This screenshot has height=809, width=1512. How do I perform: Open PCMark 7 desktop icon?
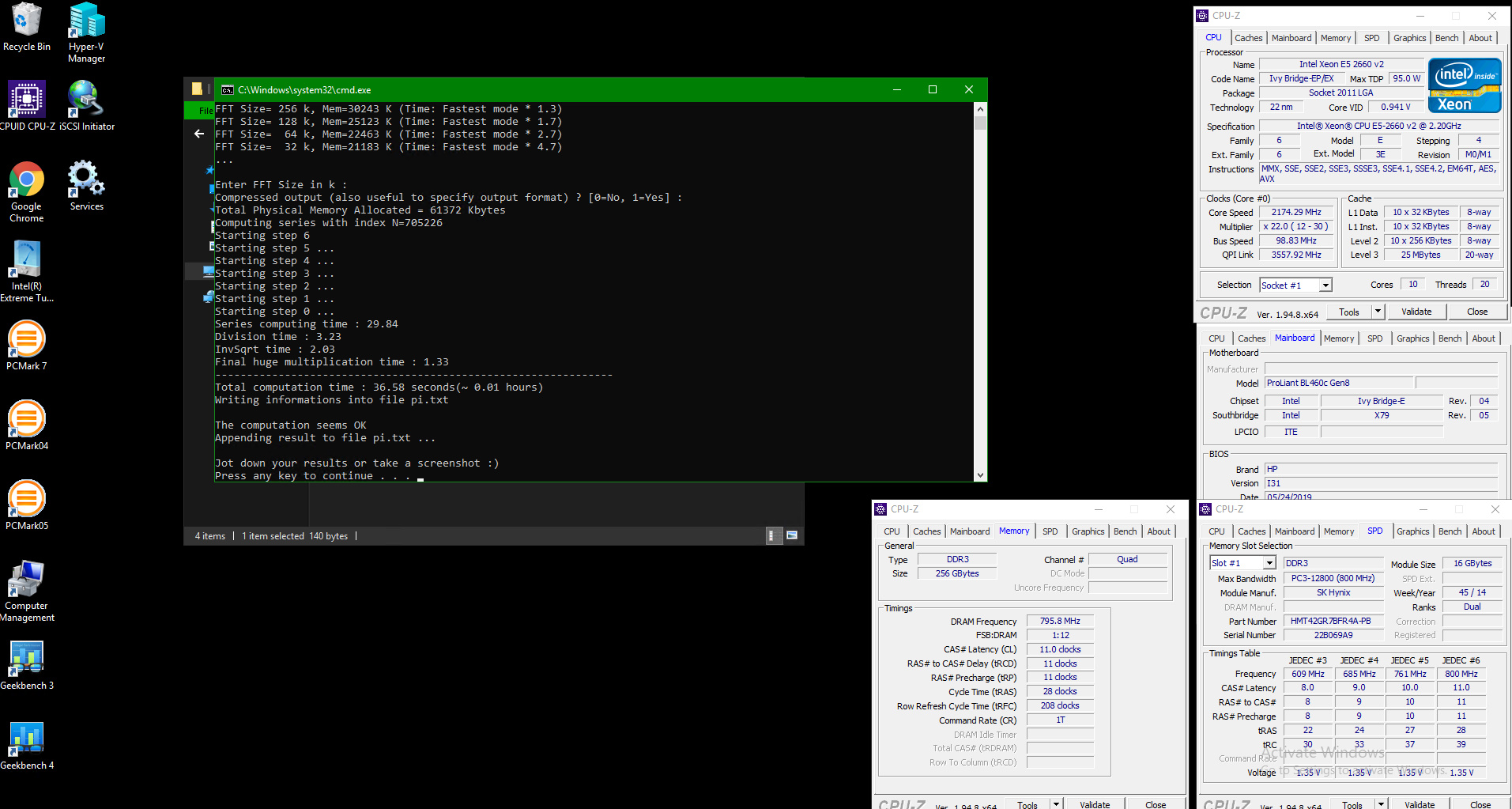(x=27, y=346)
